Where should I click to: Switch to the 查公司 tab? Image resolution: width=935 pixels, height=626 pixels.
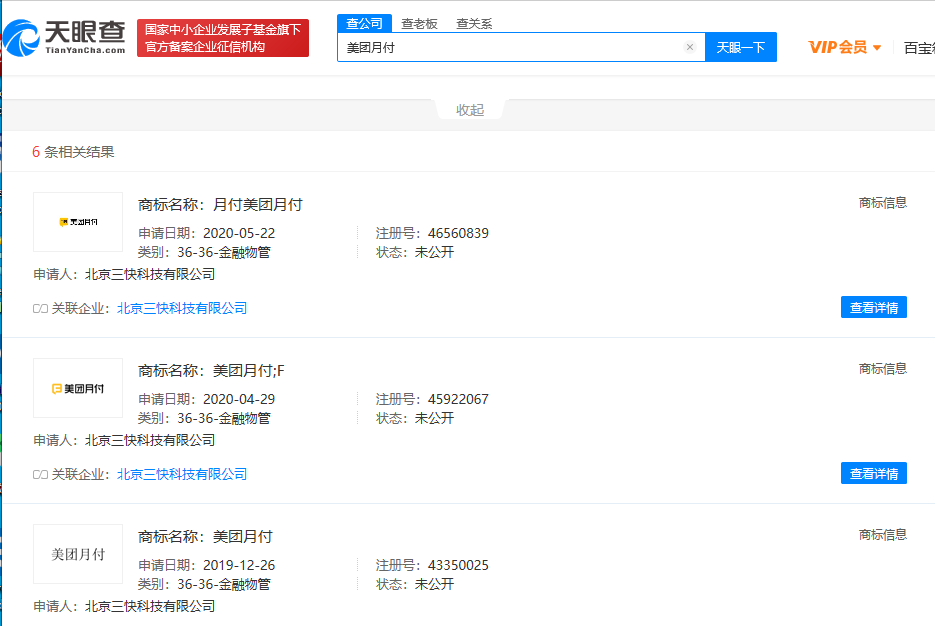click(x=365, y=23)
